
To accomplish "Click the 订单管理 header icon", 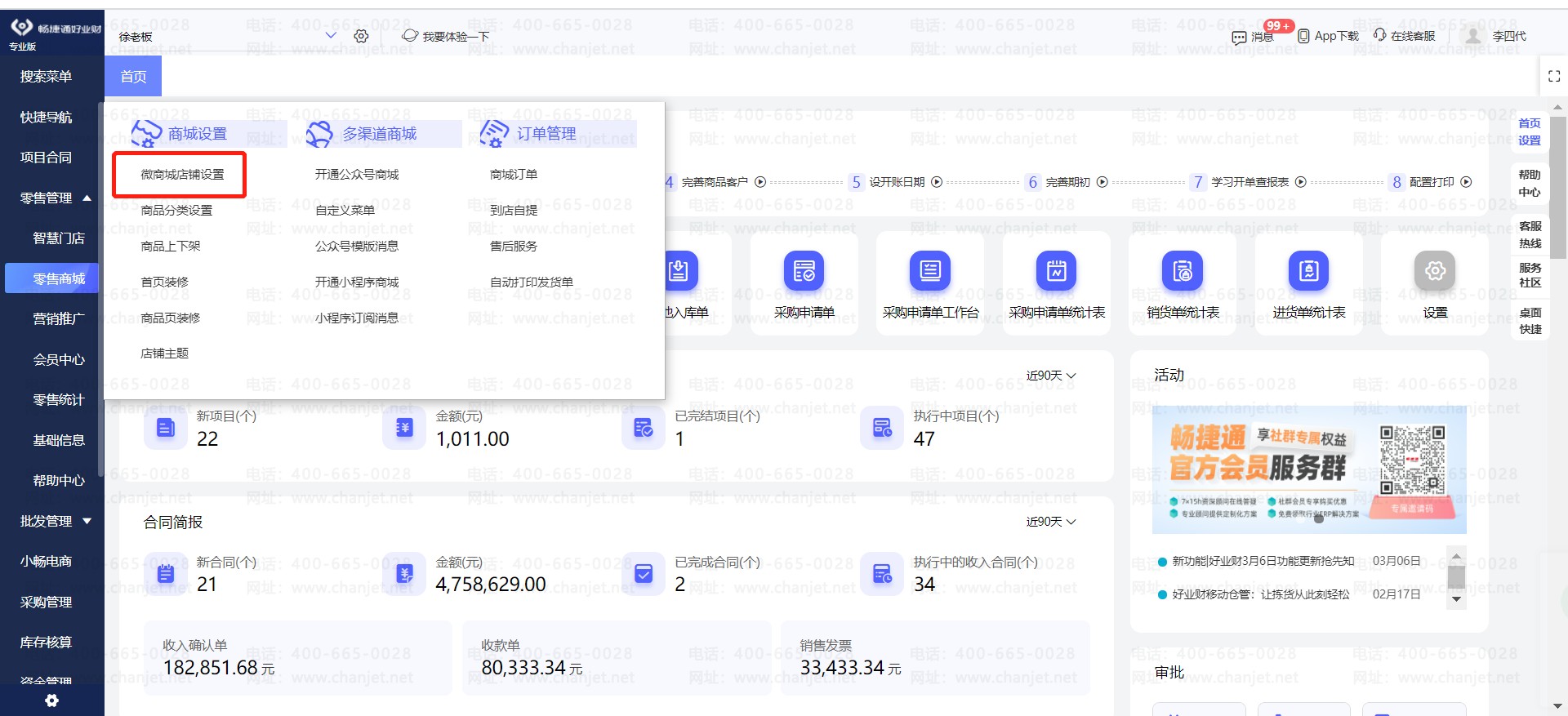I will (x=494, y=133).
